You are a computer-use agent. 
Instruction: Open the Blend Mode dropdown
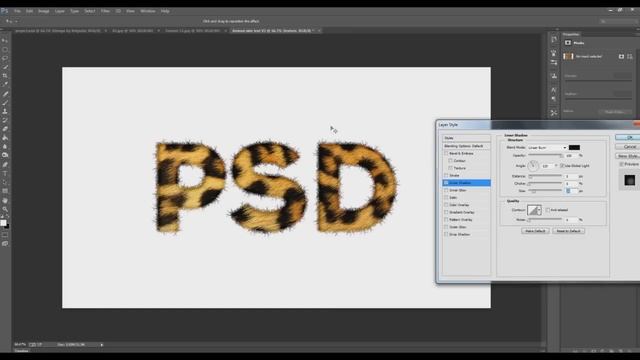(547, 147)
